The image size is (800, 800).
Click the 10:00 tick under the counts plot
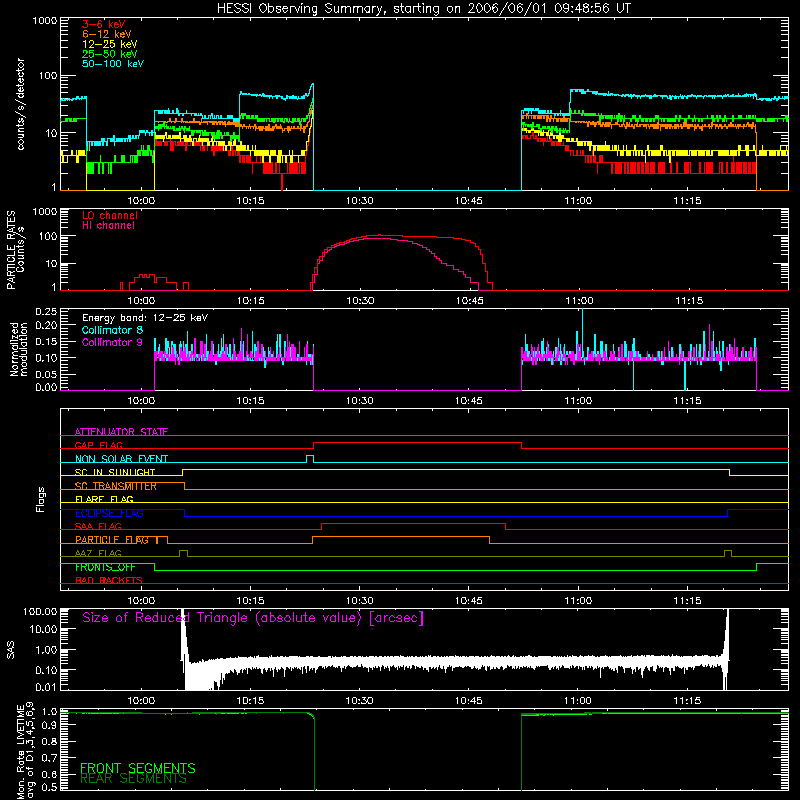pos(141,201)
